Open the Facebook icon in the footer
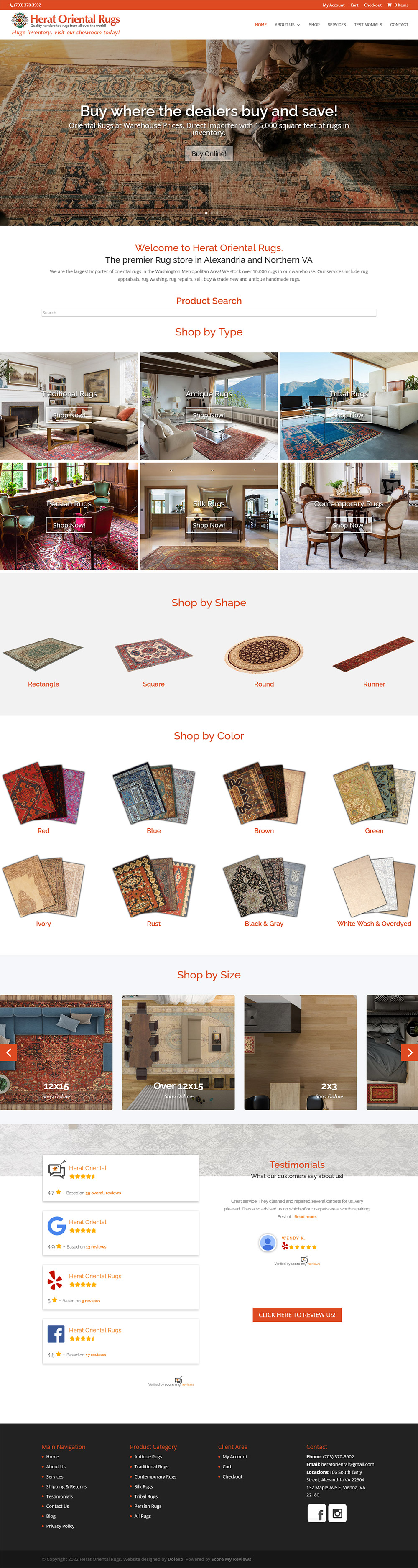The height and width of the screenshot is (1568, 418). point(317,1513)
